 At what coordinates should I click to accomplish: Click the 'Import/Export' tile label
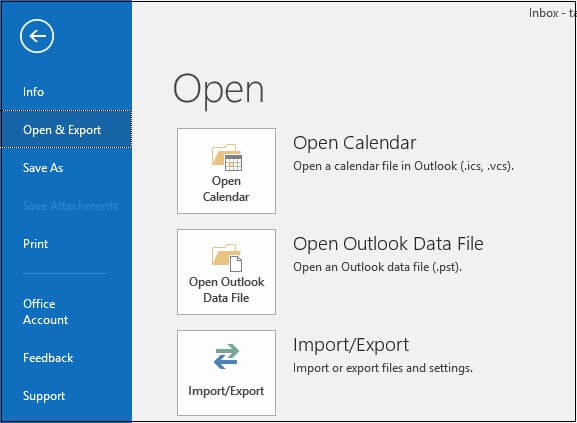(226, 391)
